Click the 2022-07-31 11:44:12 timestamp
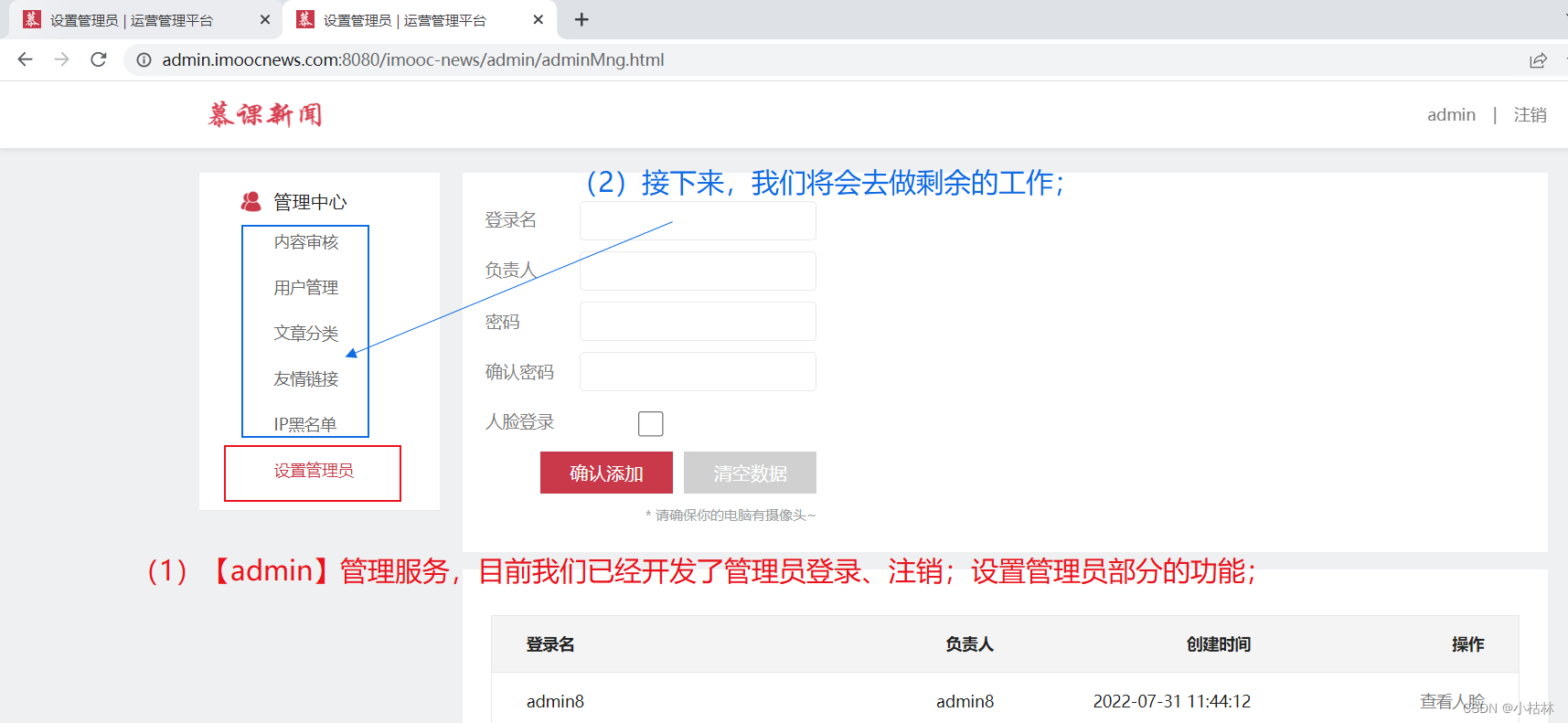The image size is (1568, 723). [x=1172, y=701]
